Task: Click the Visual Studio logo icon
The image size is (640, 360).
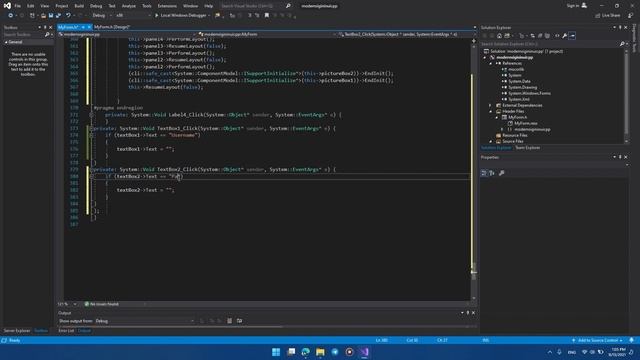Action: (7, 6)
